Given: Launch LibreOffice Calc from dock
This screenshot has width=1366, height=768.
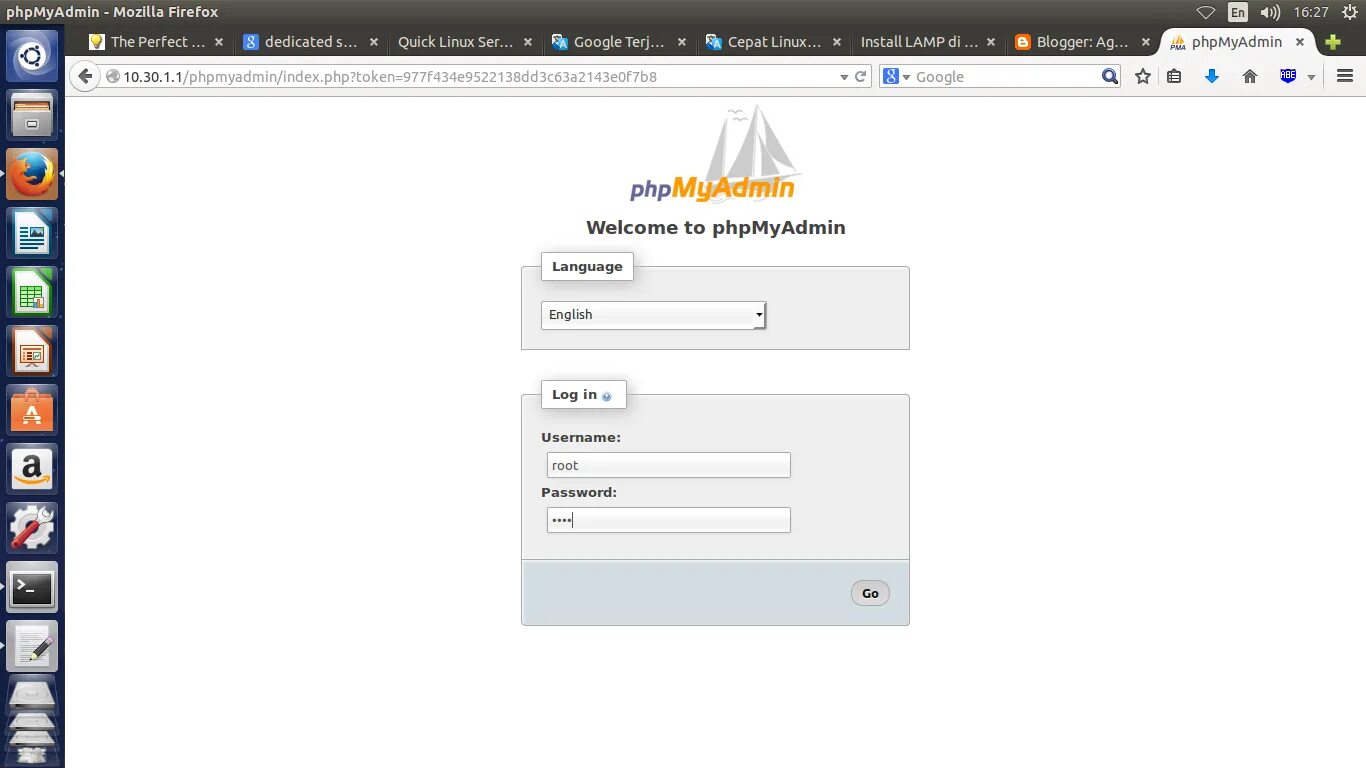Looking at the screenshot, I should tap(32, 292).
